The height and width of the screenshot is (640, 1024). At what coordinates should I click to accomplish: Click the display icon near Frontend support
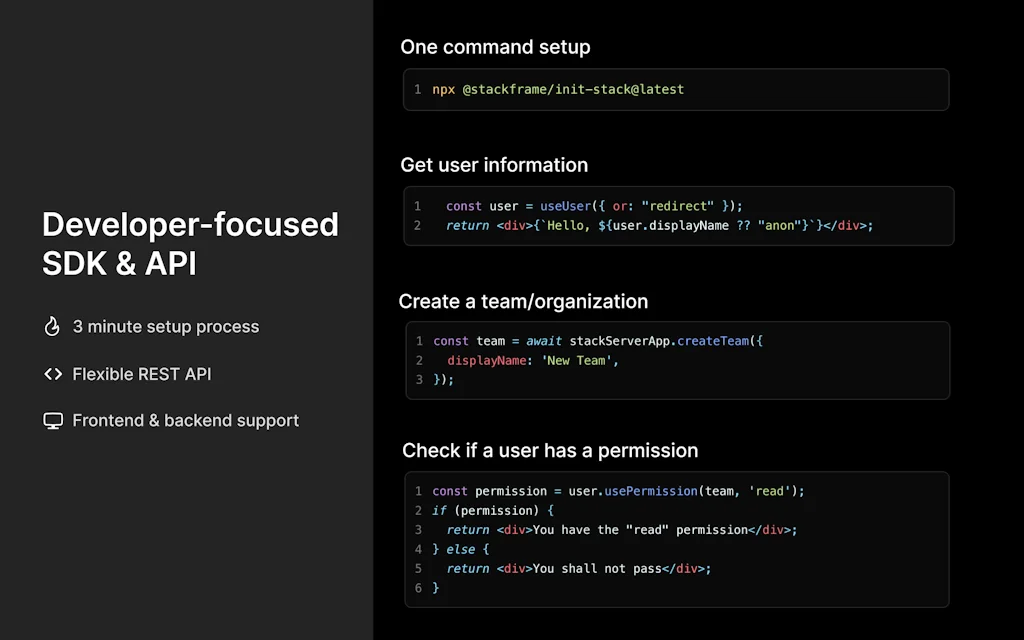(52, 420)
